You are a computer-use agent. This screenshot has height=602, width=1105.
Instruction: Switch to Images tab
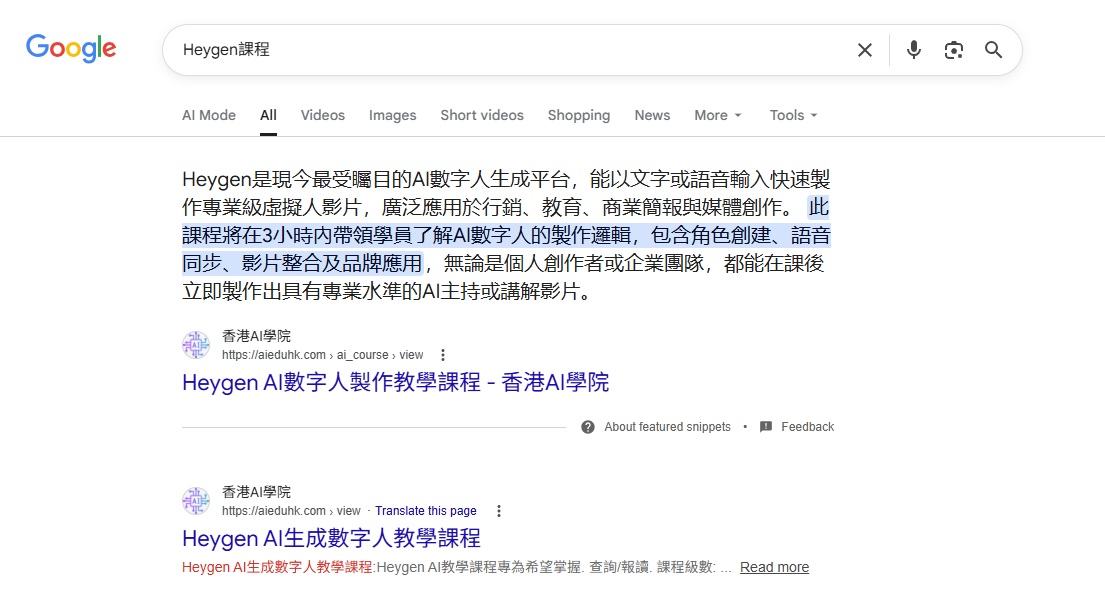pos(393,115)
